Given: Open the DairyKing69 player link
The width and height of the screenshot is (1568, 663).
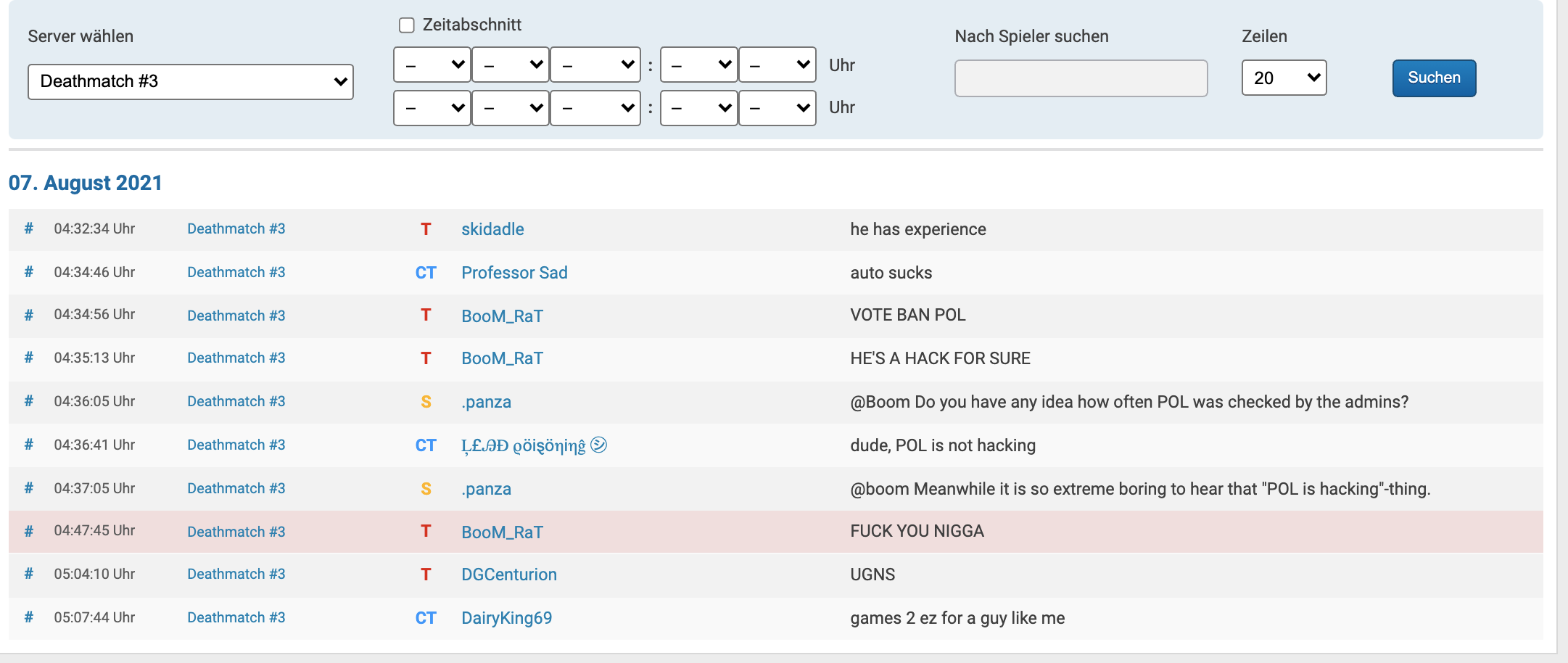Looking at the screenshot, I should 506,618.
